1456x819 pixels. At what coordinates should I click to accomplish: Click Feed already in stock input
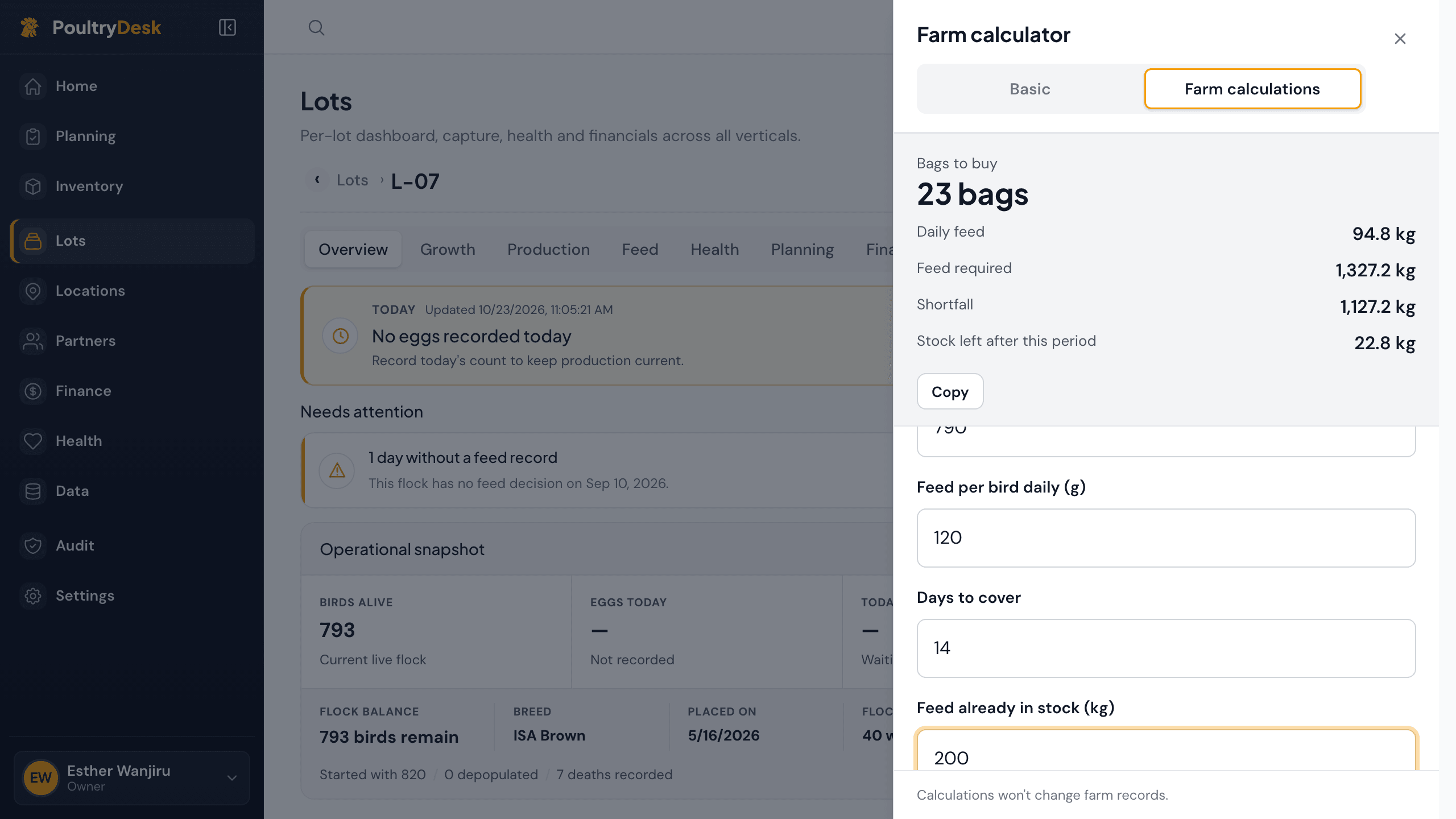click(x=1166, y=750)
